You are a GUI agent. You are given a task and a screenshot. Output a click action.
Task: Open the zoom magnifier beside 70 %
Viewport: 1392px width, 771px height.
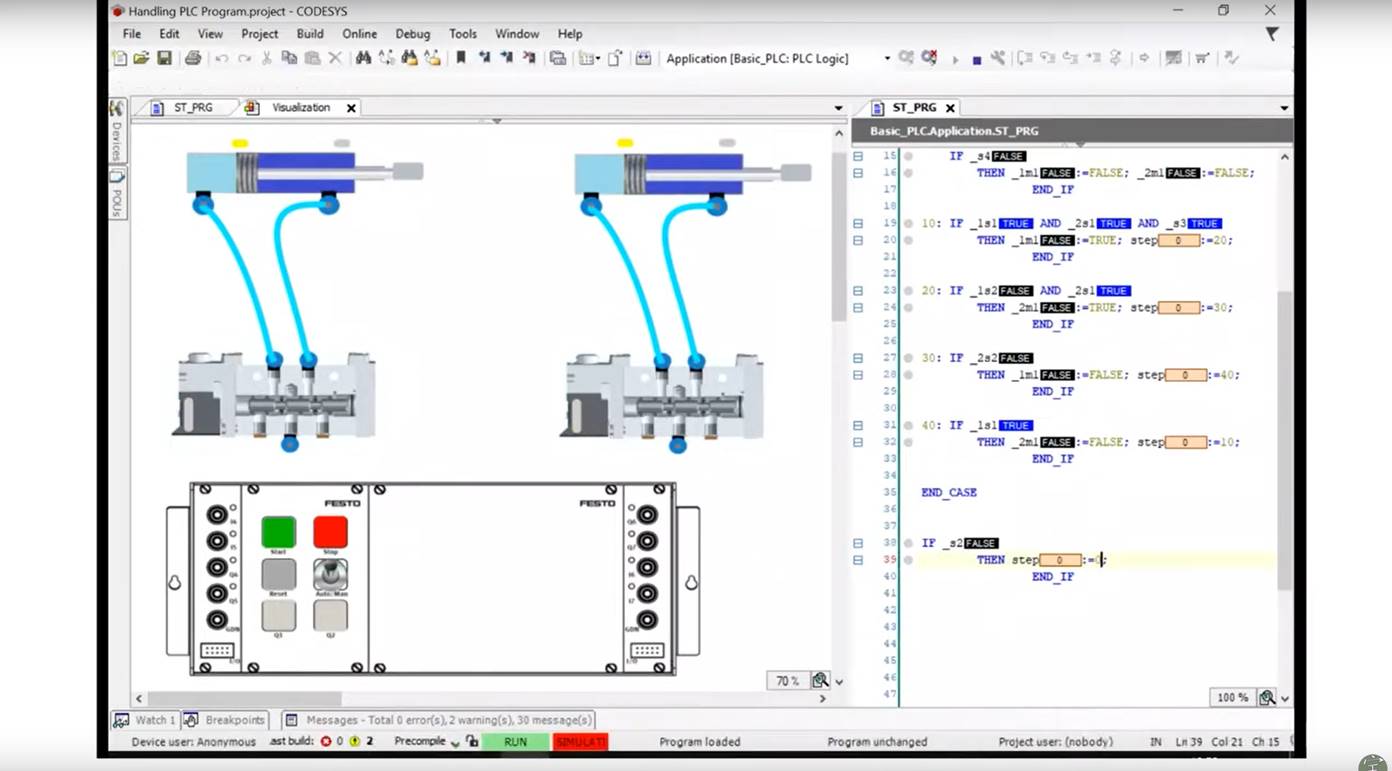[x=820, y=680]
